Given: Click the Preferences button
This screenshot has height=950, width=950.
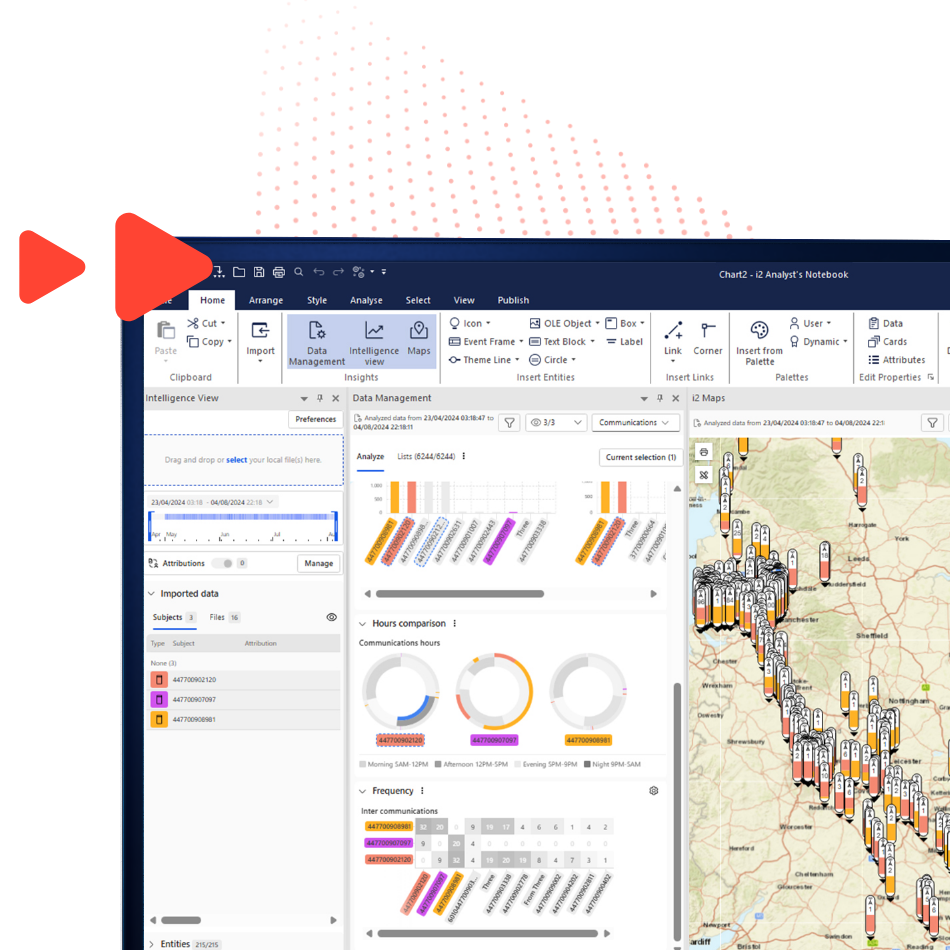Looking at the screenshot, I should point(315,419).
